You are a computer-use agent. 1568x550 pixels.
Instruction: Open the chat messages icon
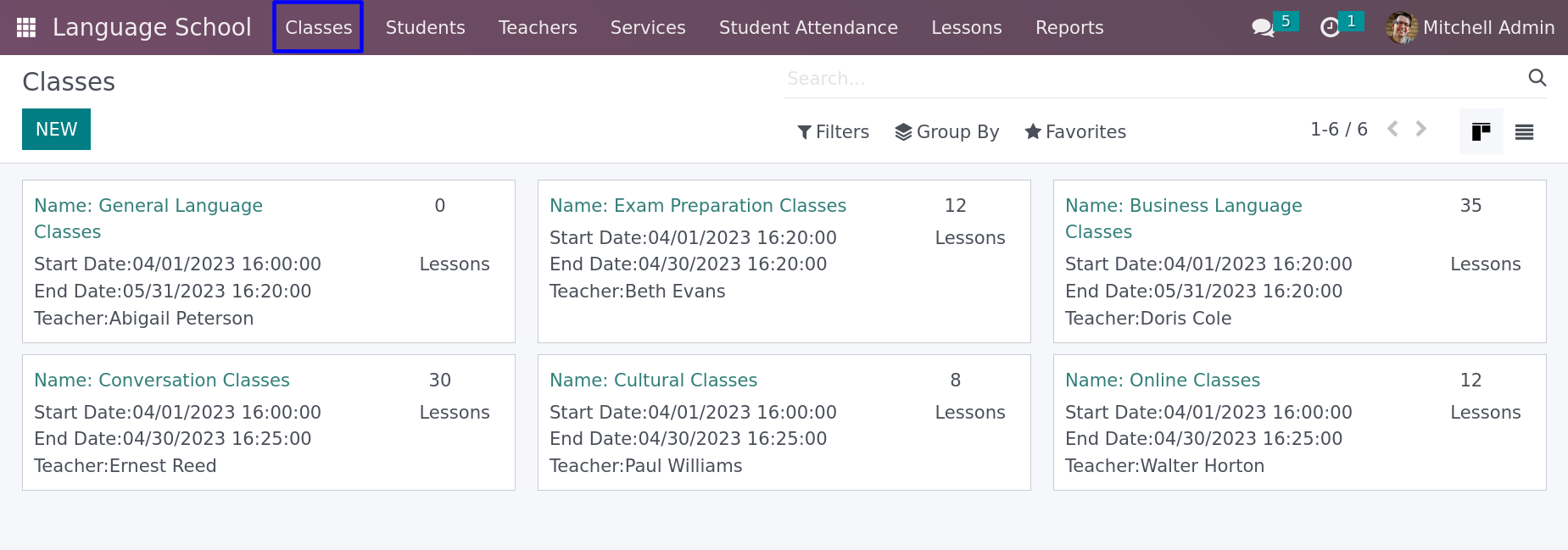tap(1263, 27)
